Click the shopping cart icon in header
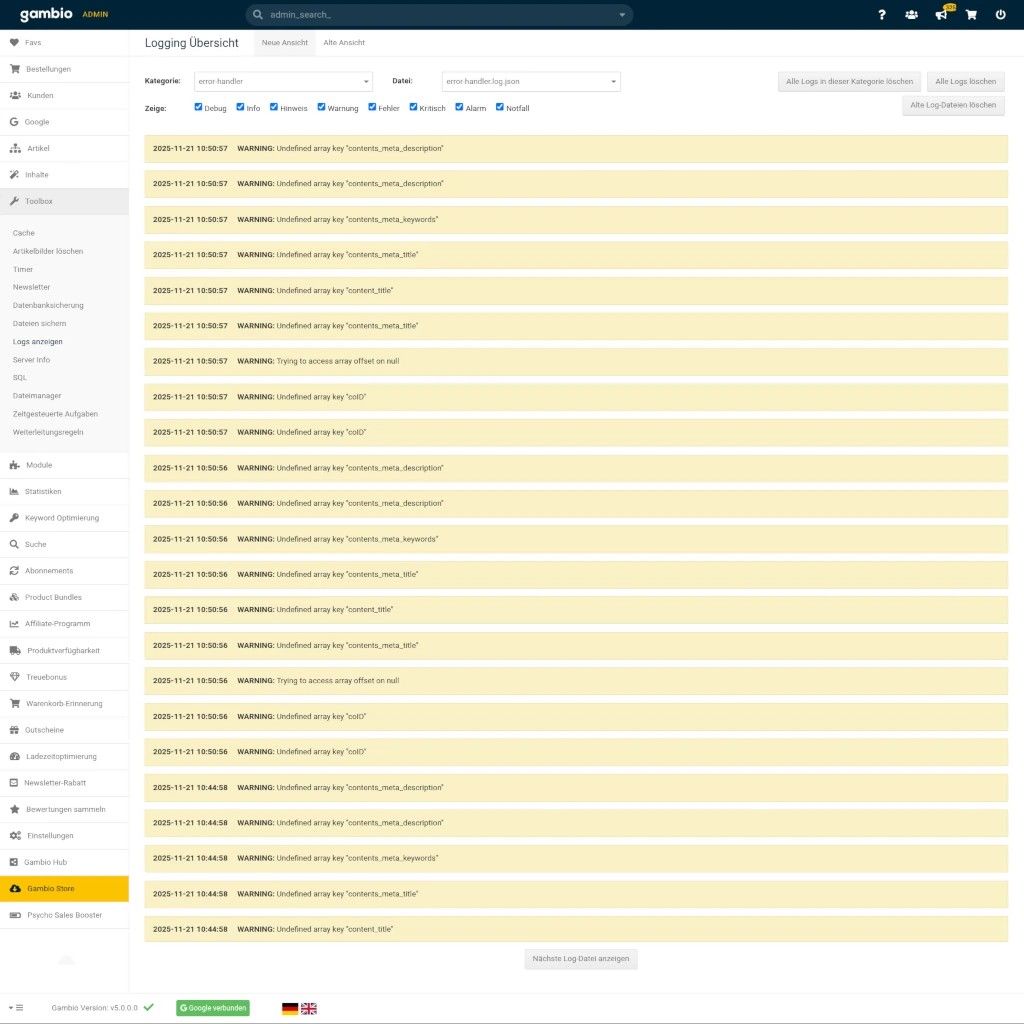1024x1024 pixels. (x=970, y=15)
